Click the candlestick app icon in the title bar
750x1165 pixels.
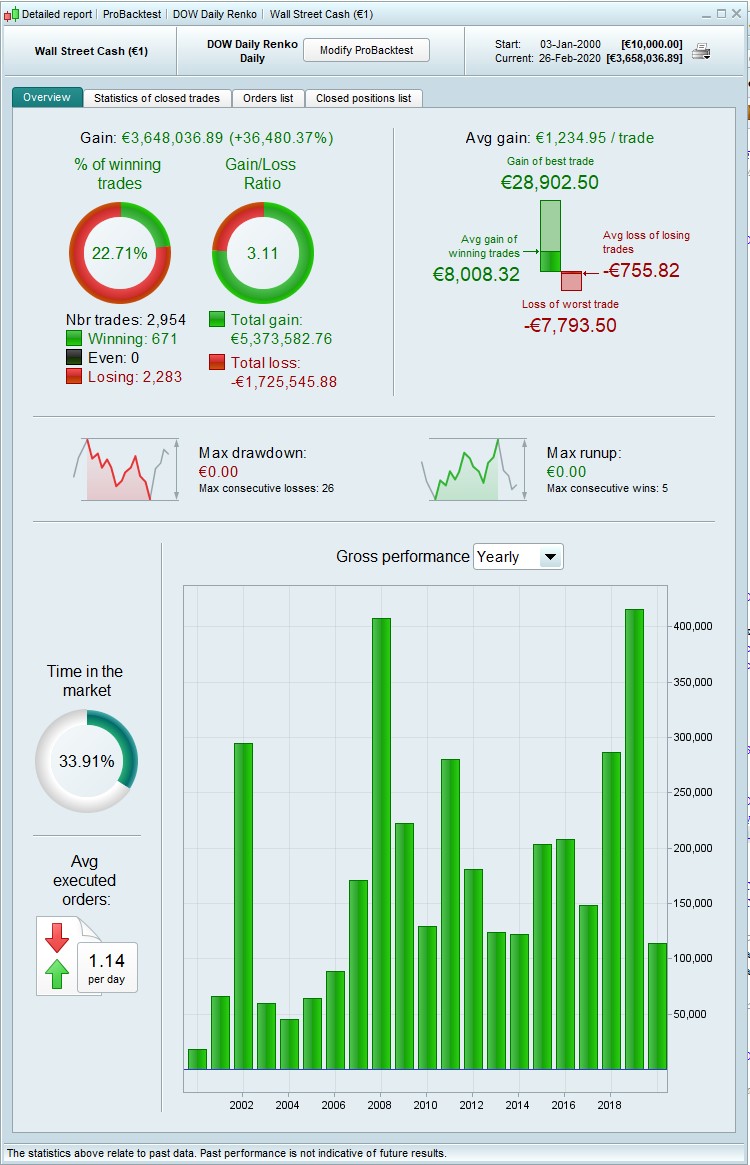pos(10,14)
